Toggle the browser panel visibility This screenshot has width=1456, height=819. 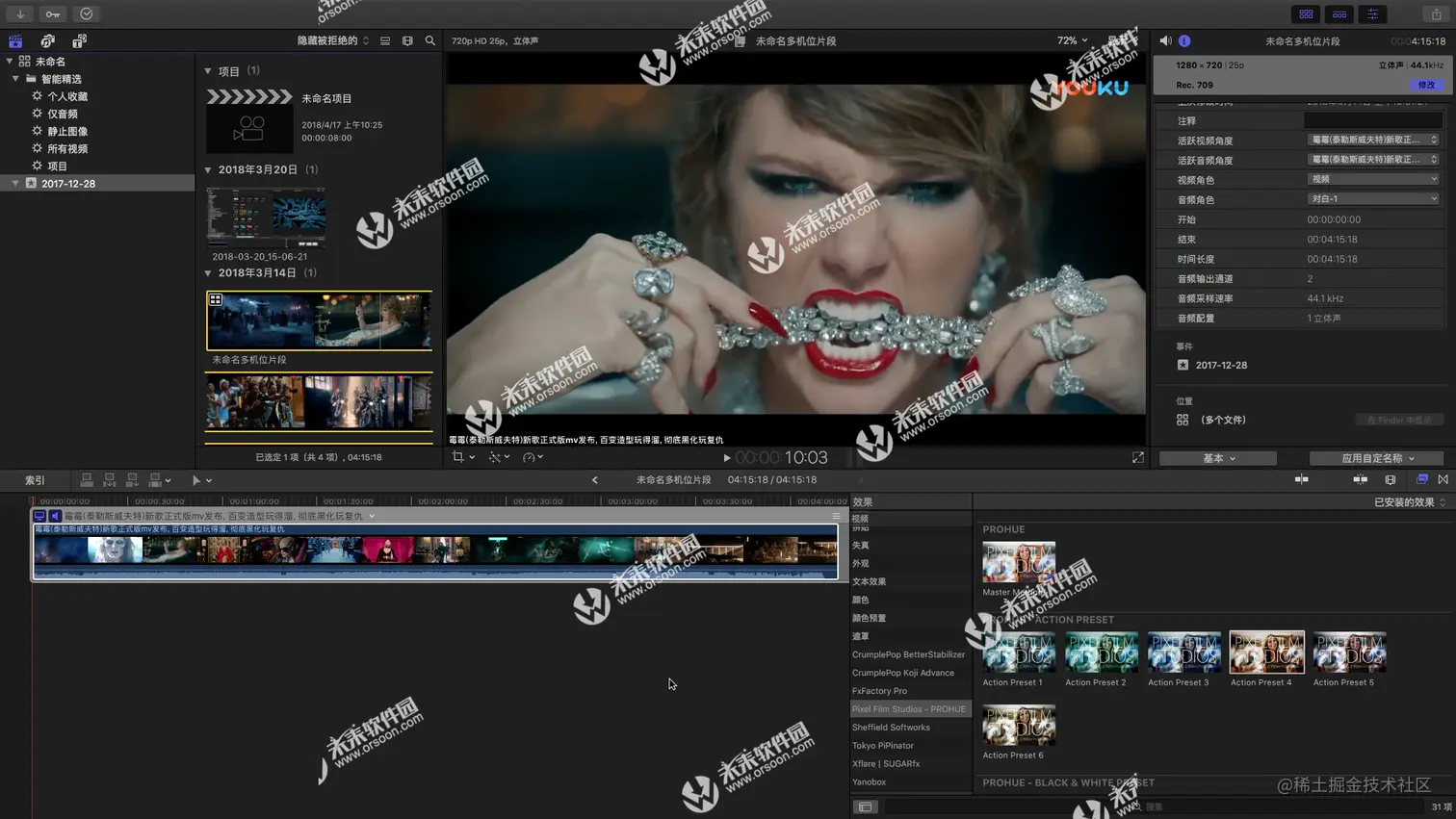coord(1306,14)
